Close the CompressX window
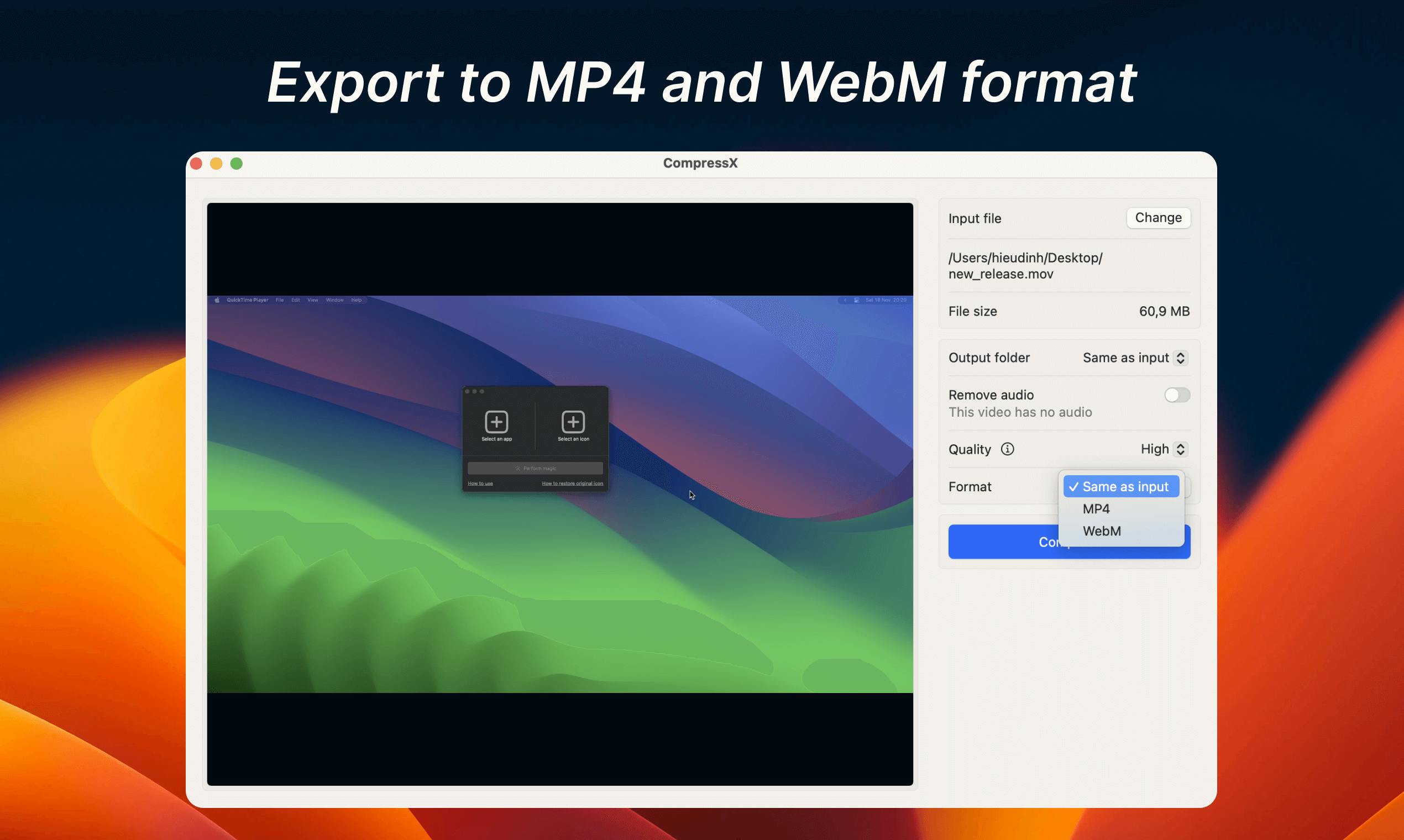Viewport: 1404px width, 840px height. point(196,164)
